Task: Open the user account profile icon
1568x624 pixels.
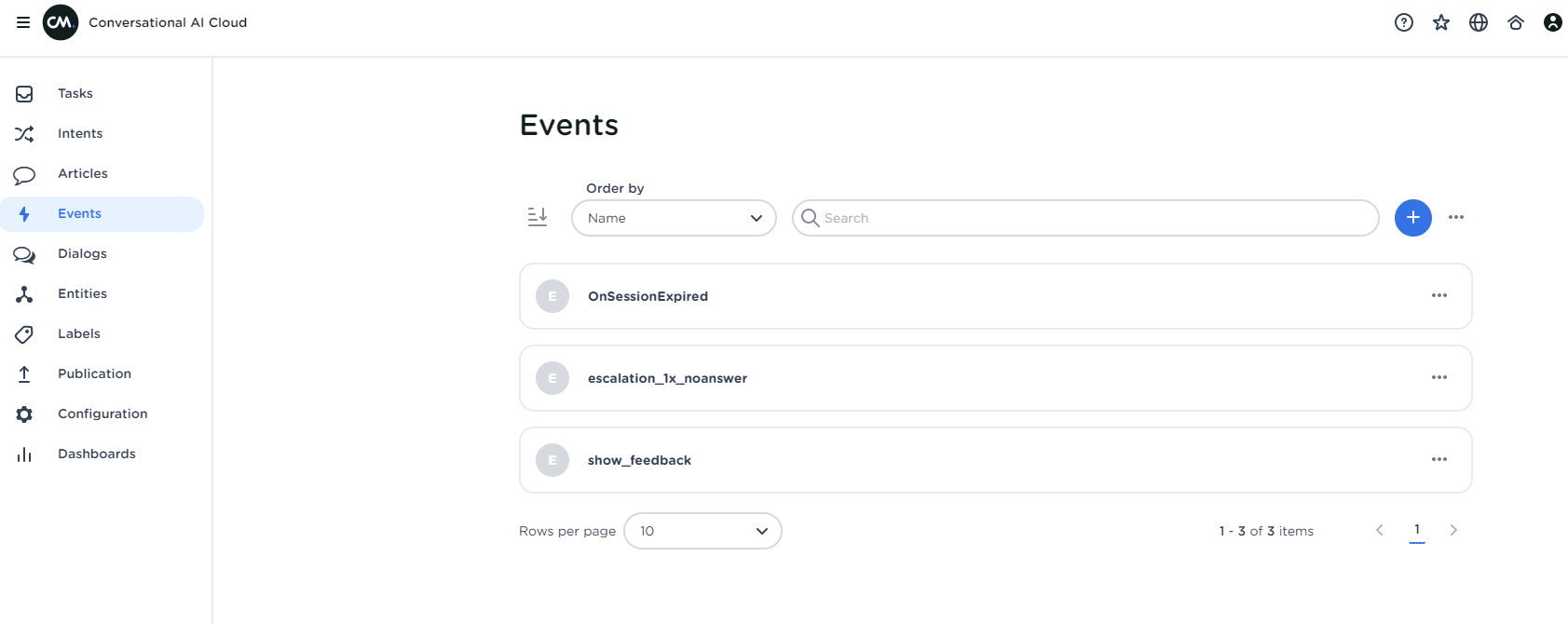Action: pyautogui.click(x=1552, y=22)
